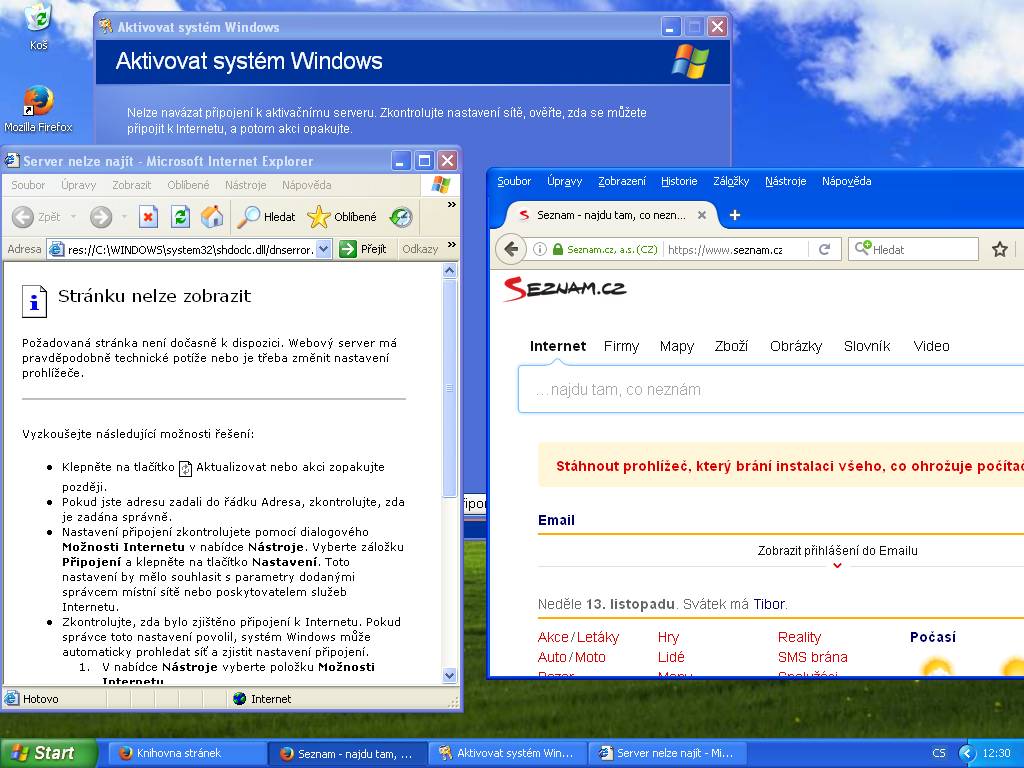Image resolution: width=1024 pixels, height=768 pixels.
Task: Expand the Odkazy links bar chevron
Action: [x=451, y=245]
